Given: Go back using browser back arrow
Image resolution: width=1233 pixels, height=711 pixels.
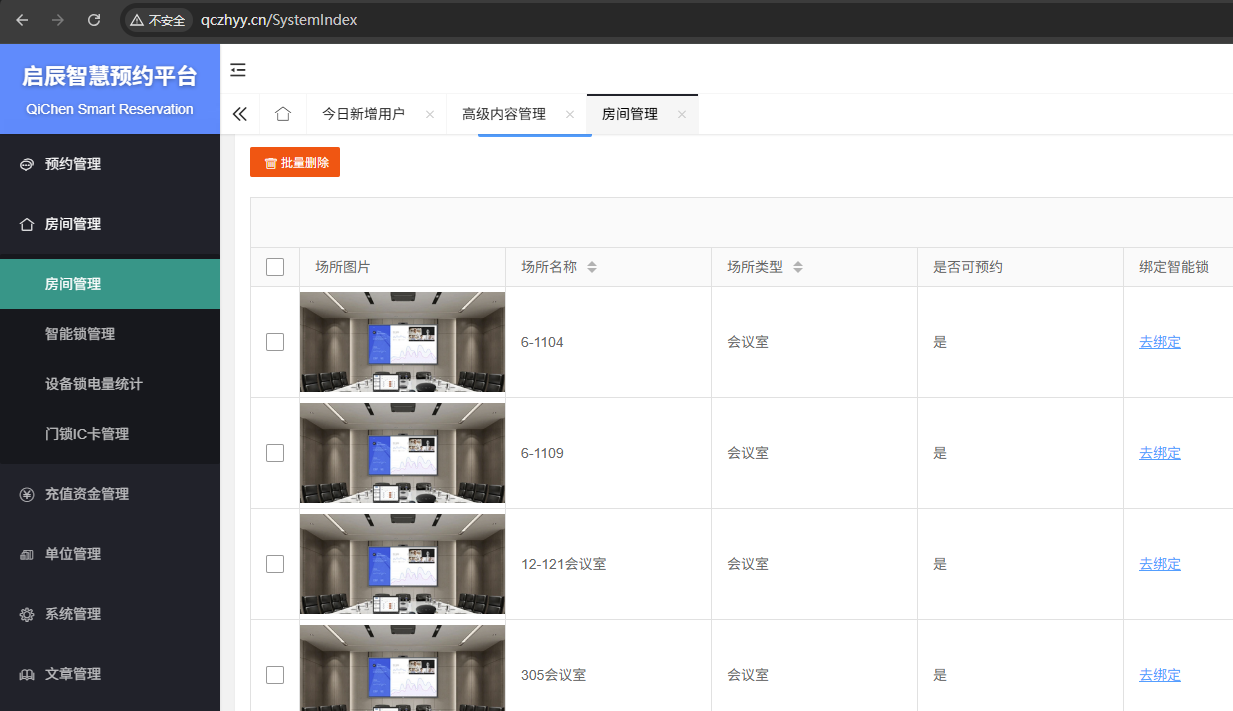Looking at the screenshot, I should click(x=22, y=20).
